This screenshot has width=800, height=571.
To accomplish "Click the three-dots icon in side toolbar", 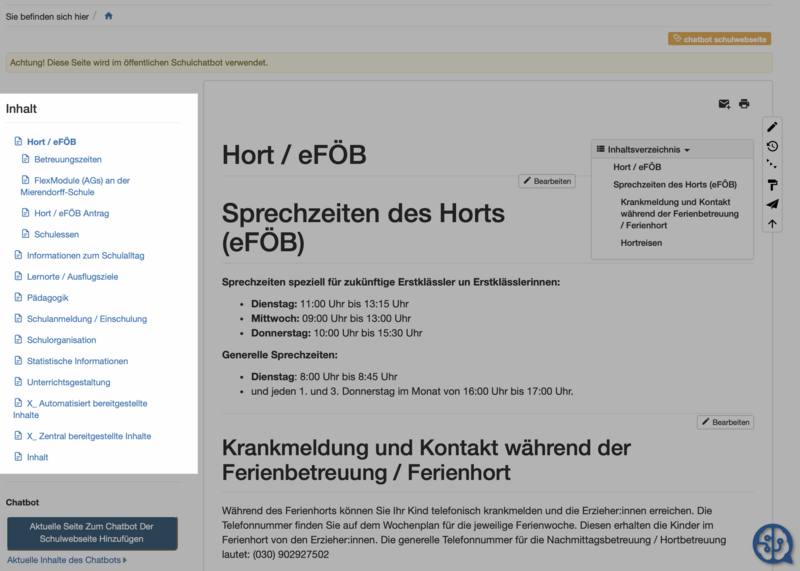I will tap(772, 165).
